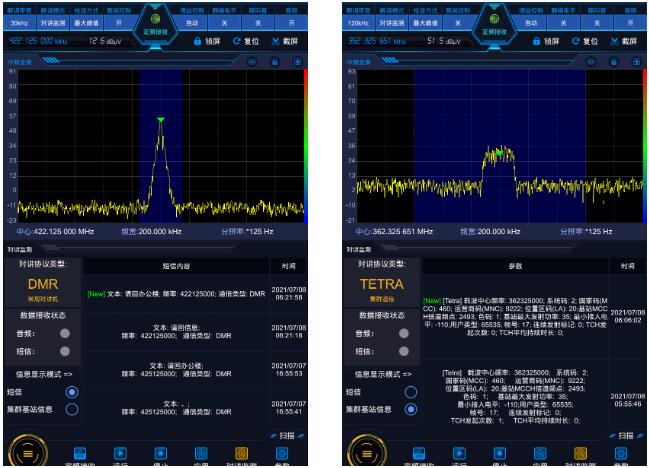The width and height of the screenshot is (649, 468).
Task: Take a screenshot (截屏) on the TETRA screen
Action: [x=614, y=44]
